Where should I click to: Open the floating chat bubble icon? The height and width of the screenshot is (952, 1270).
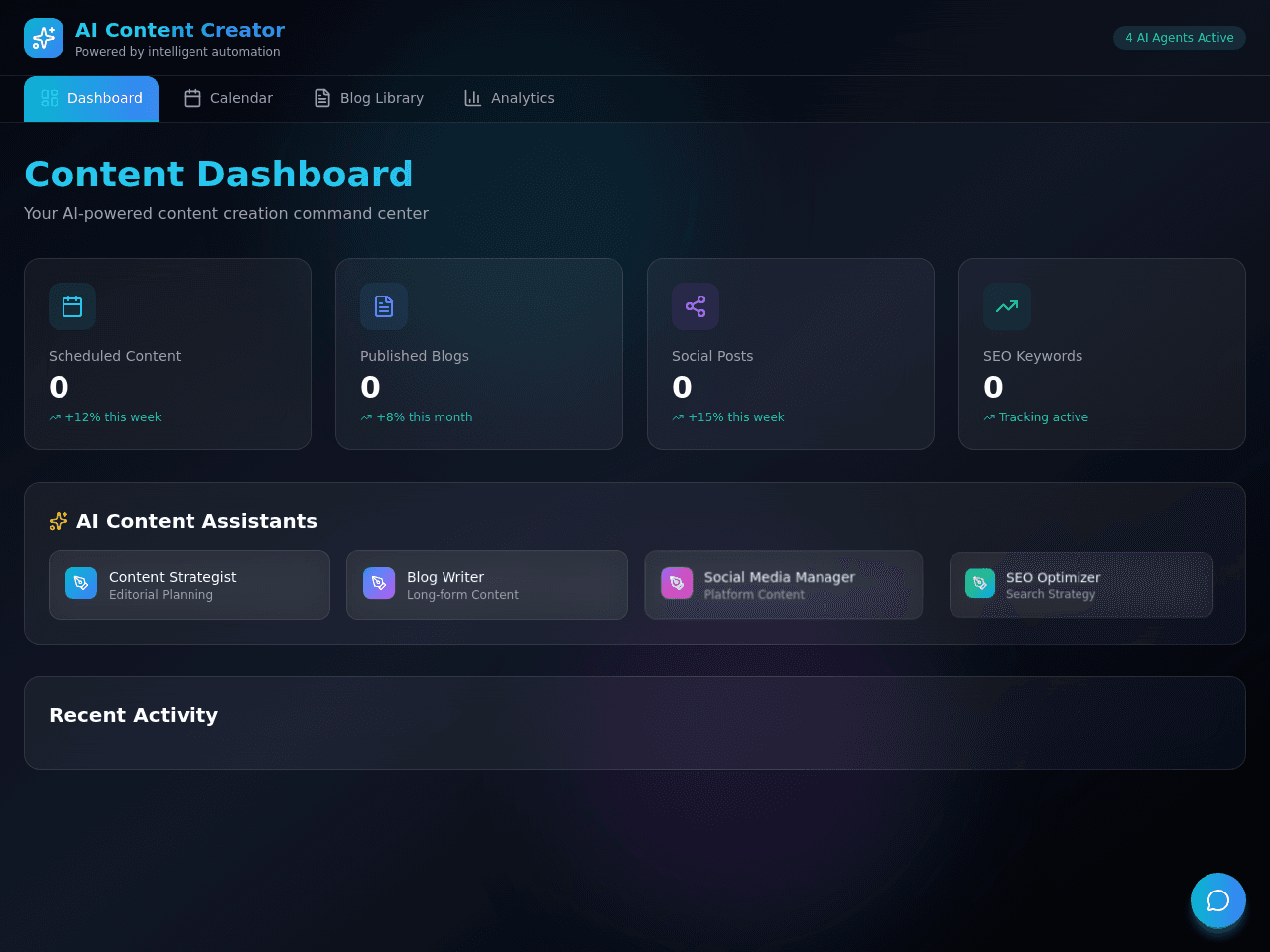click(x=1218, y=900)
